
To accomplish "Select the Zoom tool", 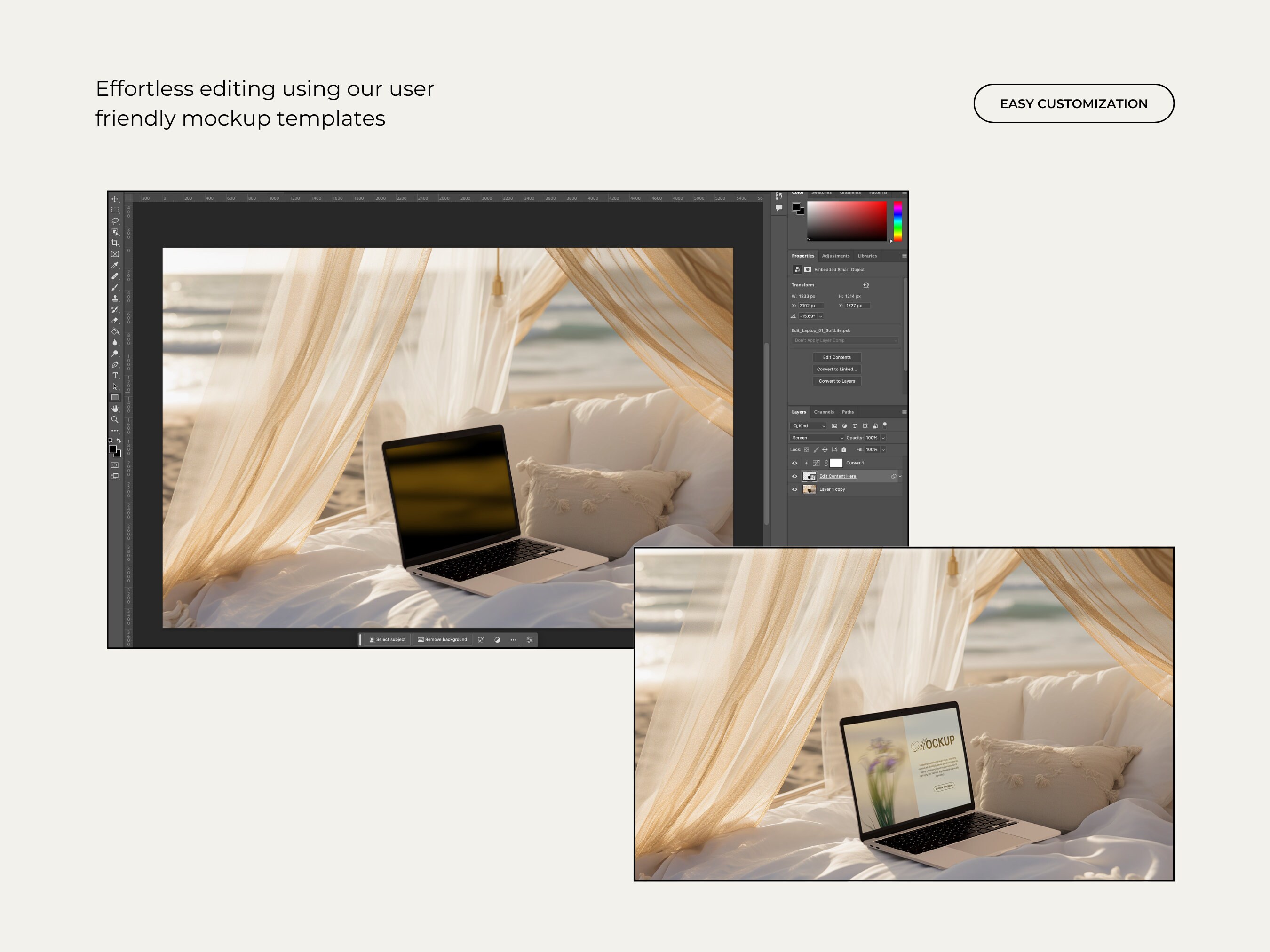I will coord(115,419).
